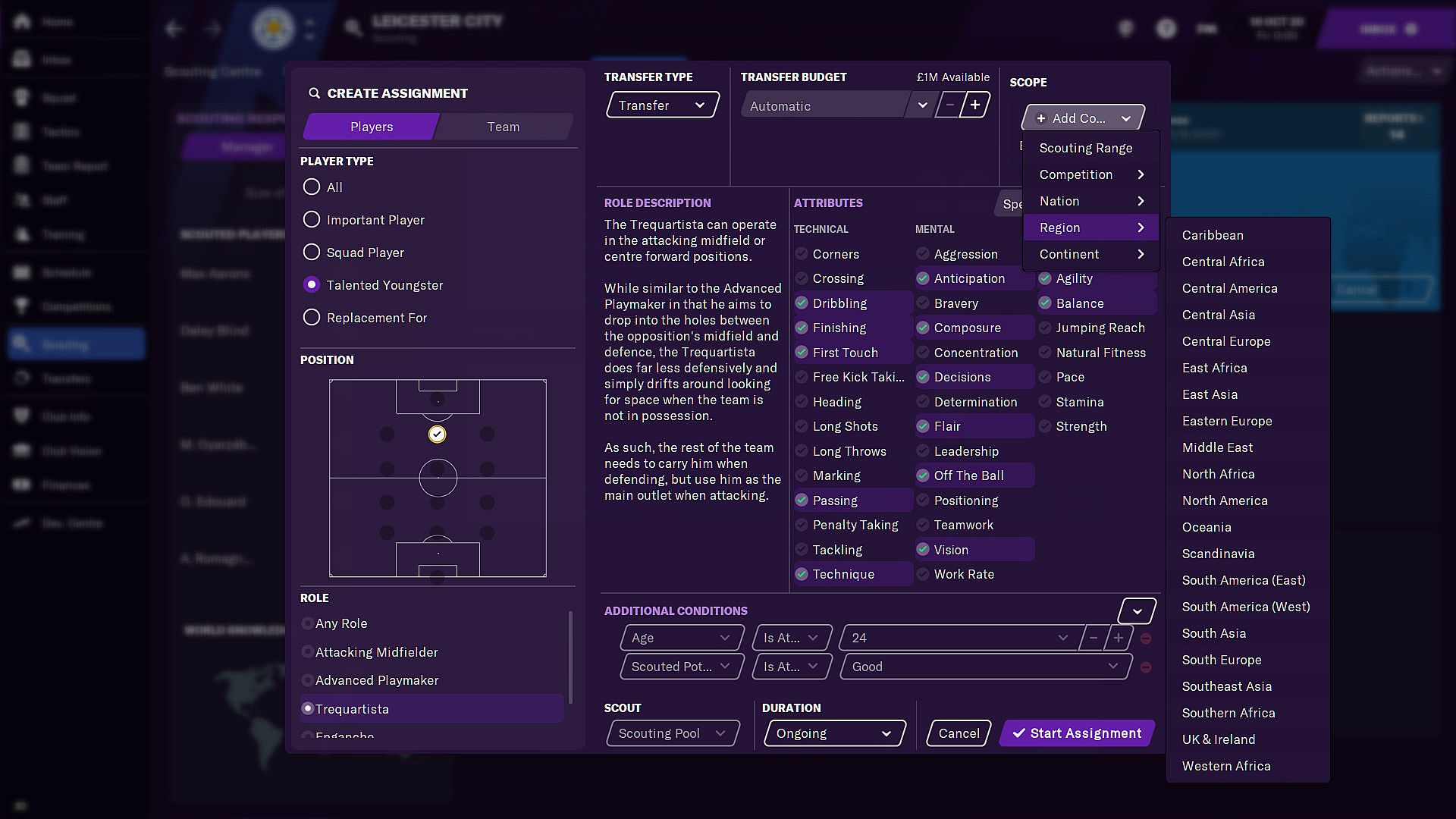Toggle the Dribbling attribute checkbox
Screen dimensions: 1456x819
click(802, 303)
